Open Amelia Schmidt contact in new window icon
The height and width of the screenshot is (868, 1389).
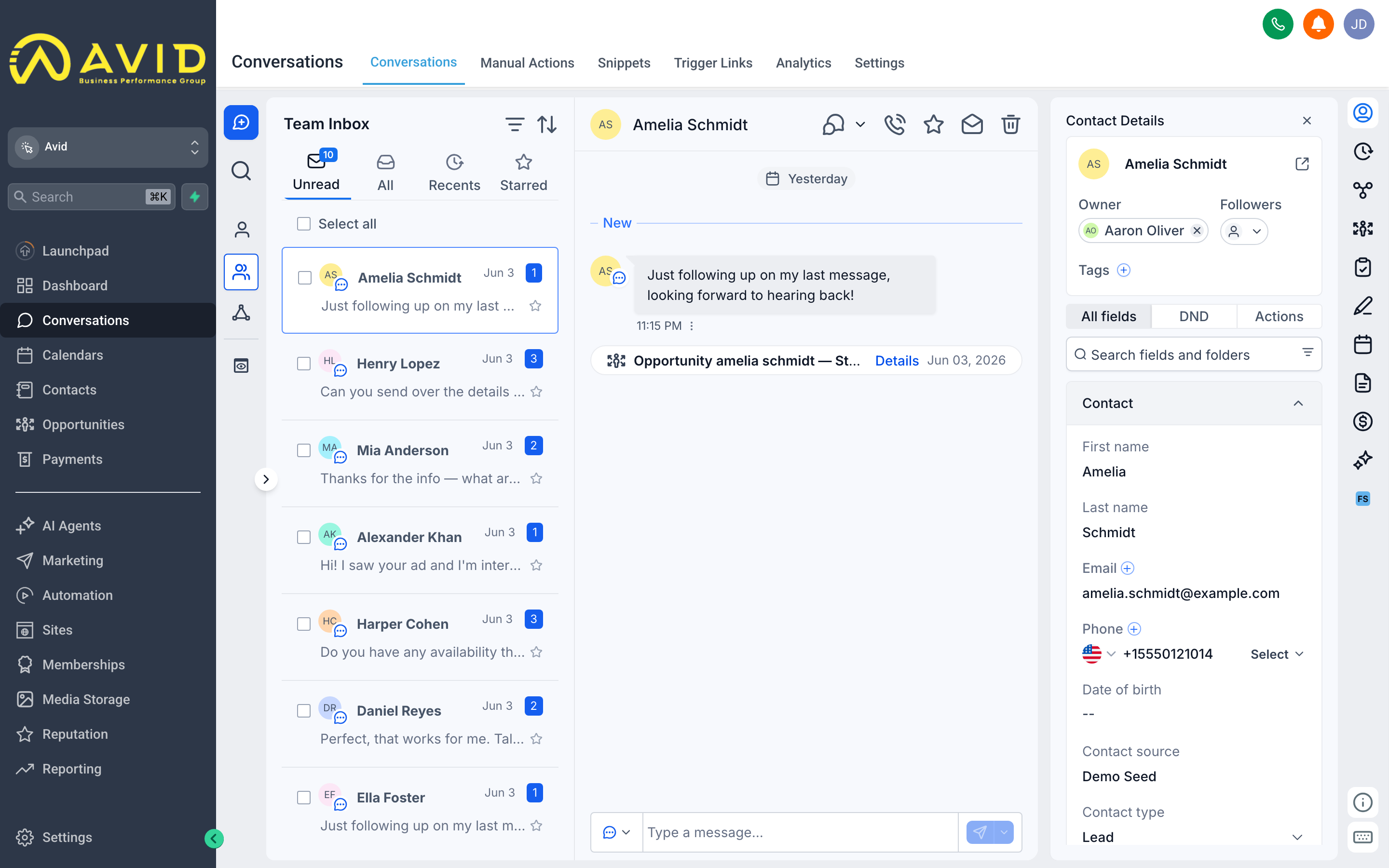pos(1302,164)
